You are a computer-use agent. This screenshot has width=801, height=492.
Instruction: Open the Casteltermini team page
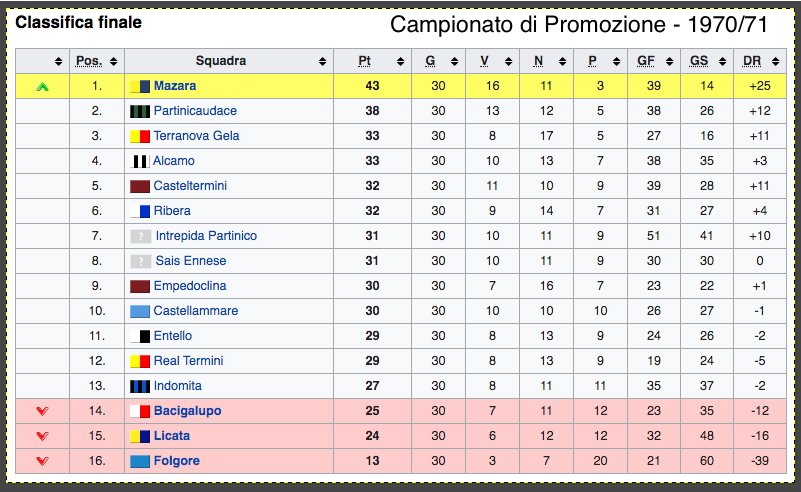190,186
